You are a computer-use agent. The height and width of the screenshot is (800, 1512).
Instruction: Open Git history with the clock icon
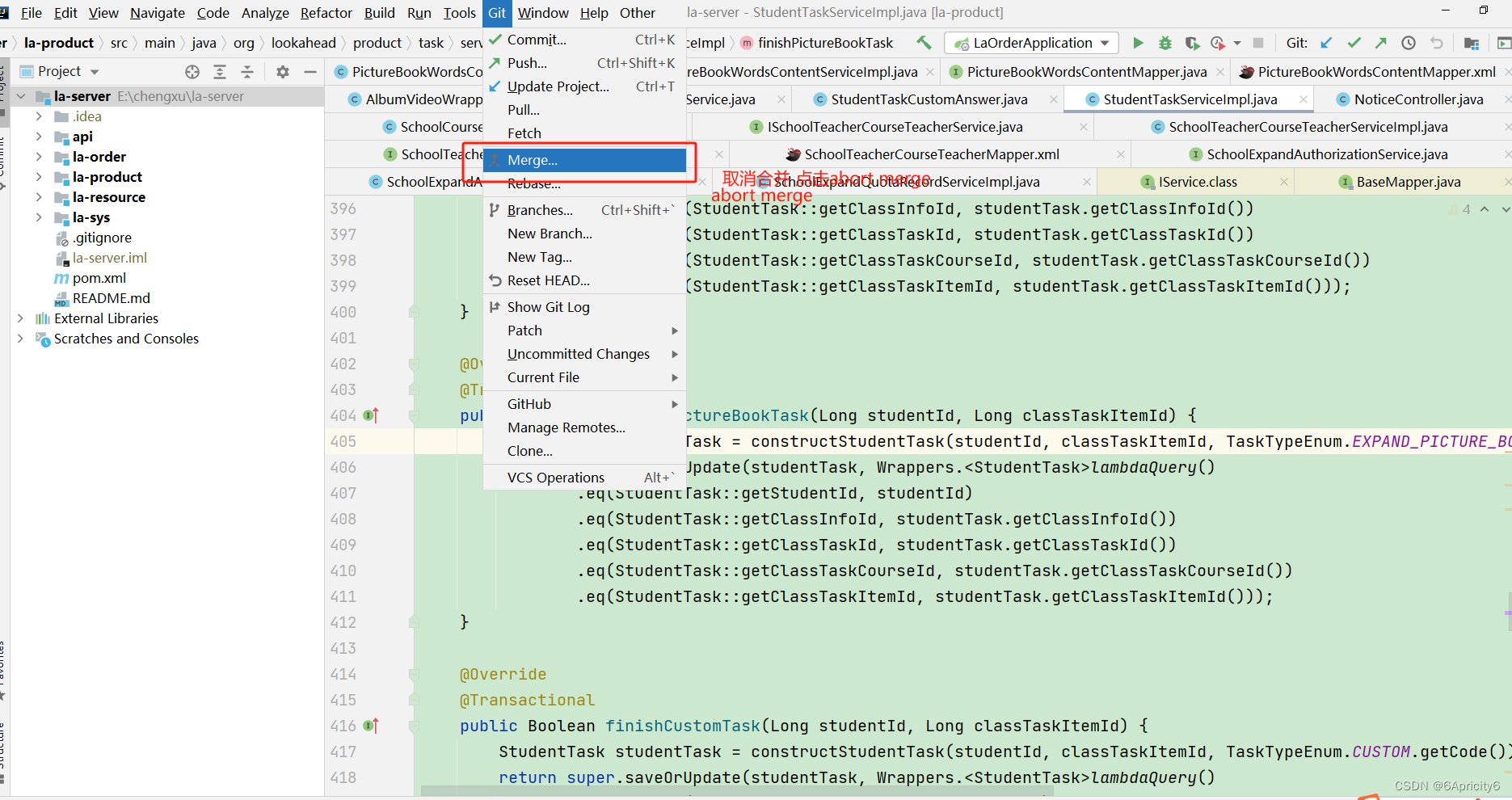pos(1409,43)
